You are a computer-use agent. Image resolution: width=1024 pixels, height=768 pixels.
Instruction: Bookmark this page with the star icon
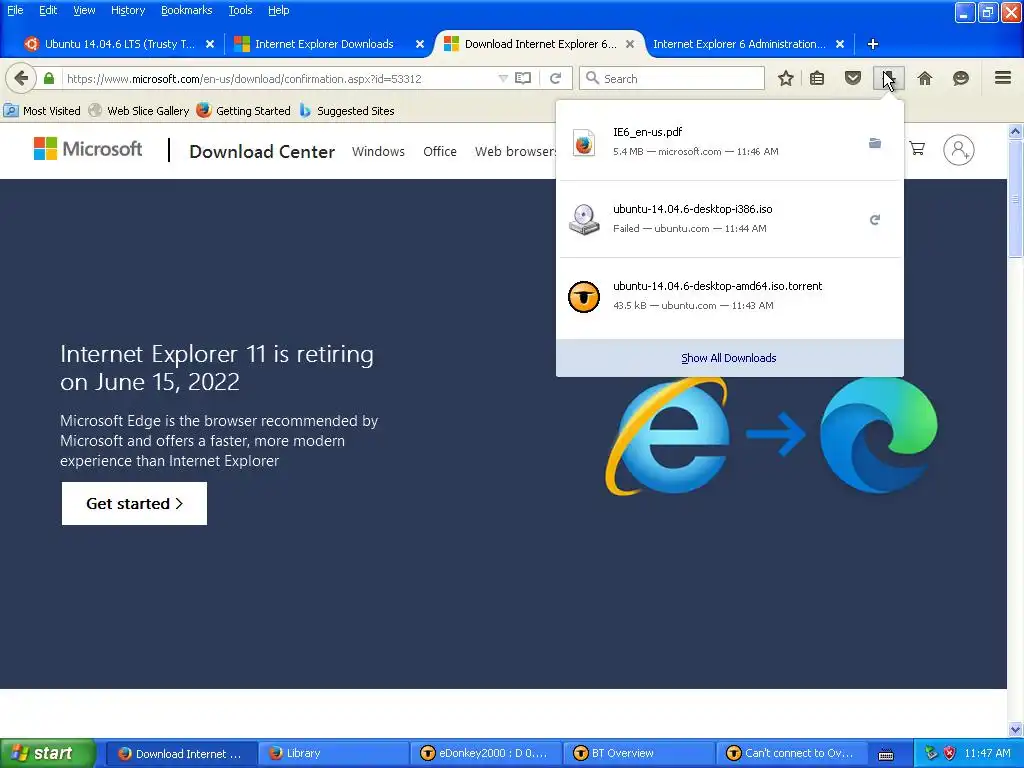tap(786, 78)
